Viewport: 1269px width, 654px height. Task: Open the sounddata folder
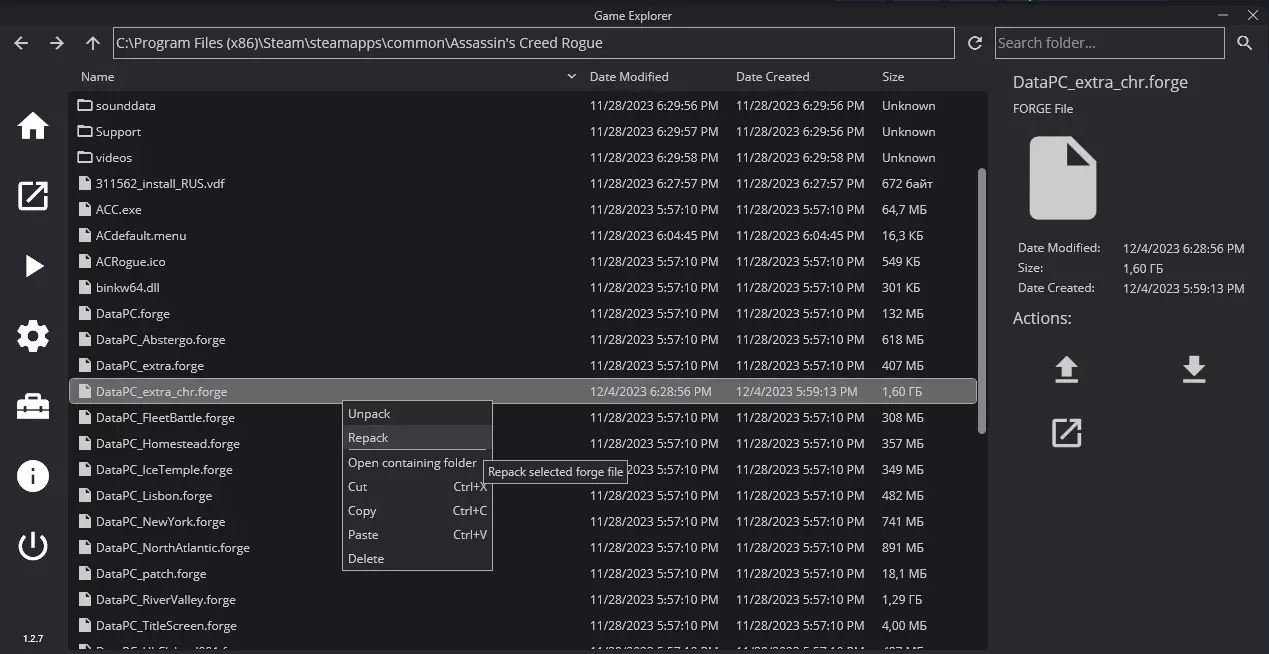tap(125, 106)
